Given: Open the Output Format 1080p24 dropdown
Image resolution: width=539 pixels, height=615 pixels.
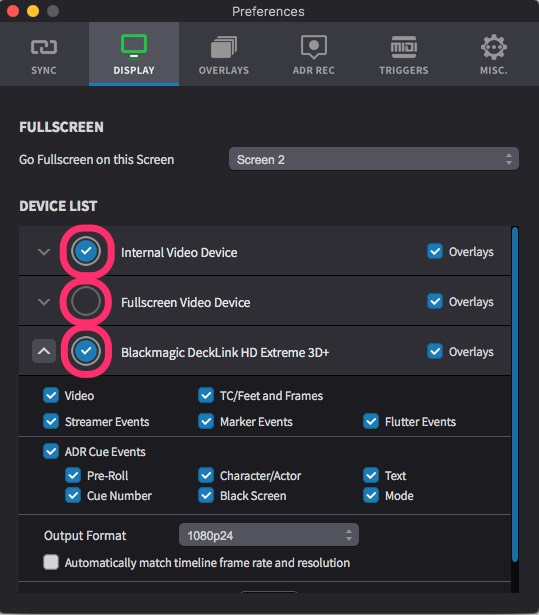Looking at the screenshot, I should pos(269,535).
